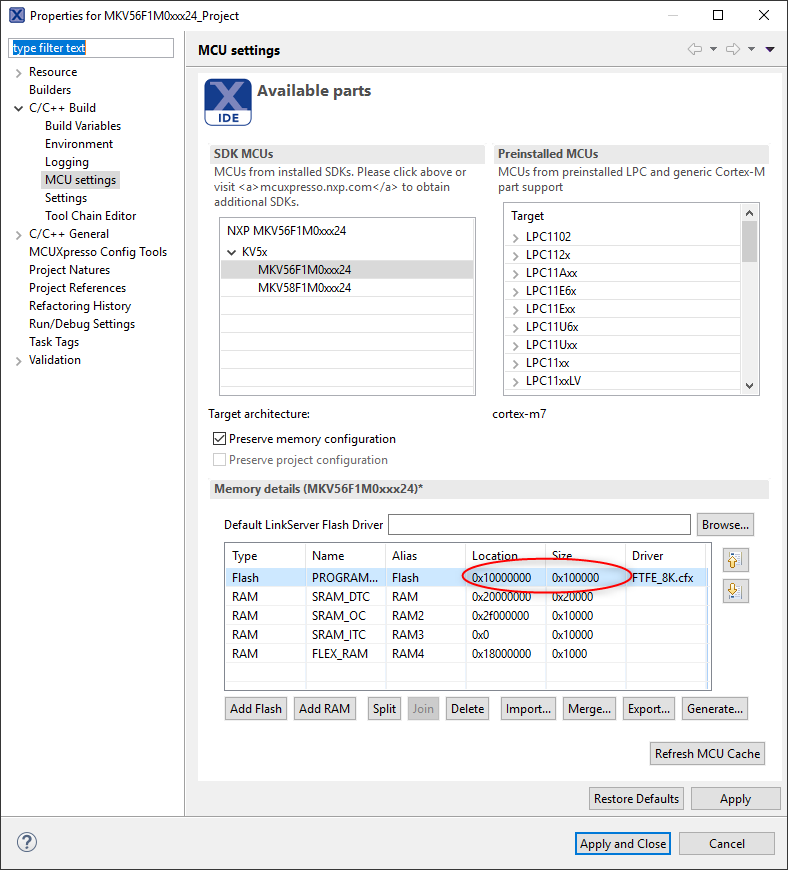The width and height of the screenshot is (788, 870).
Task: Select MCU settings tree item
Action: tap(80, 180)
